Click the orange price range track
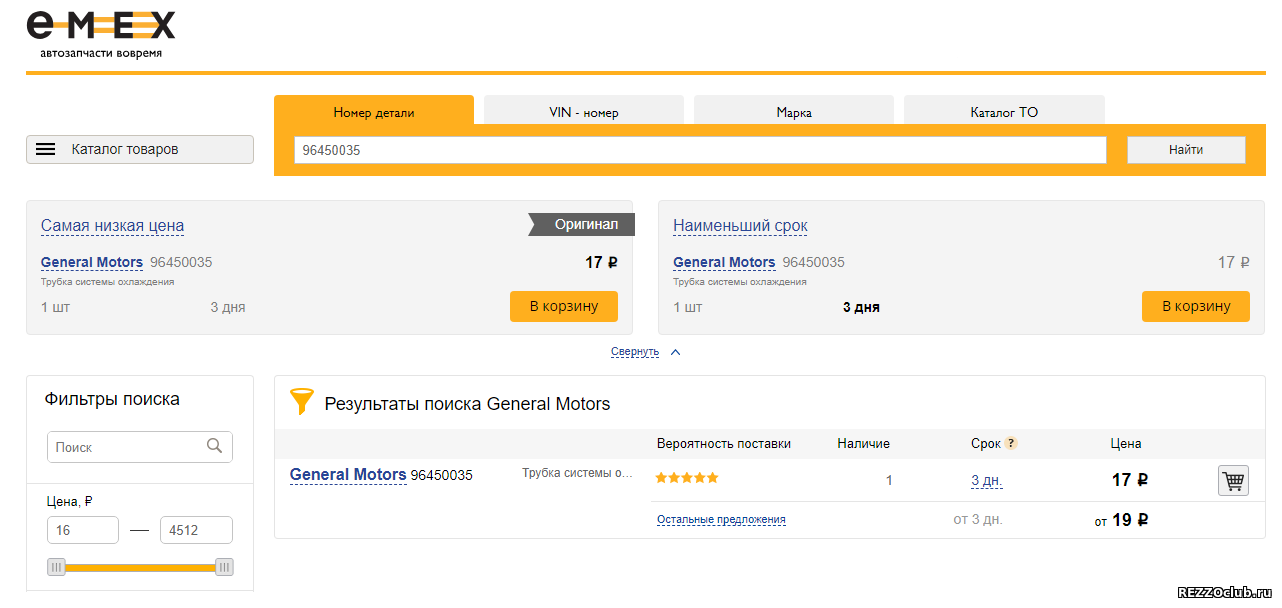 tap(140, 567)
